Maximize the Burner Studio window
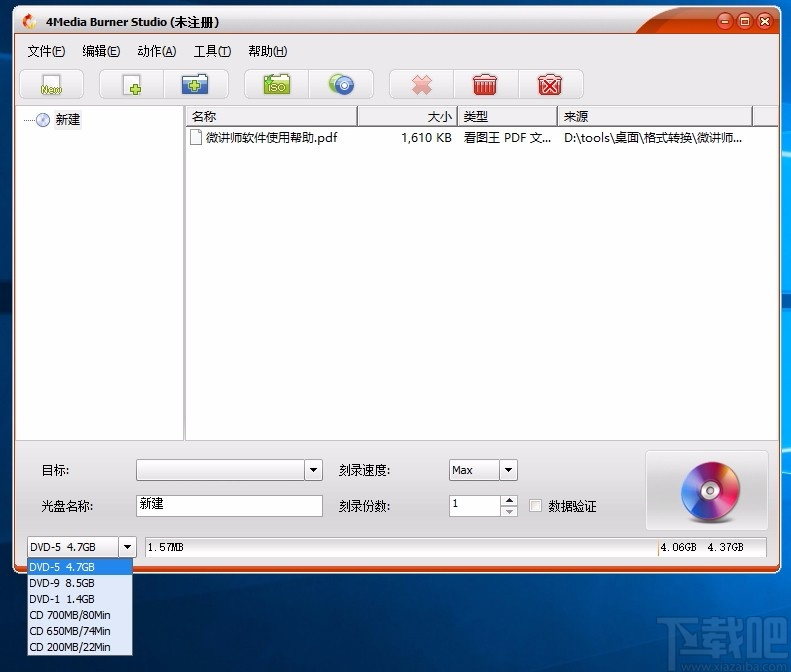This screenshot has width=791, height=672. [745, 21]
